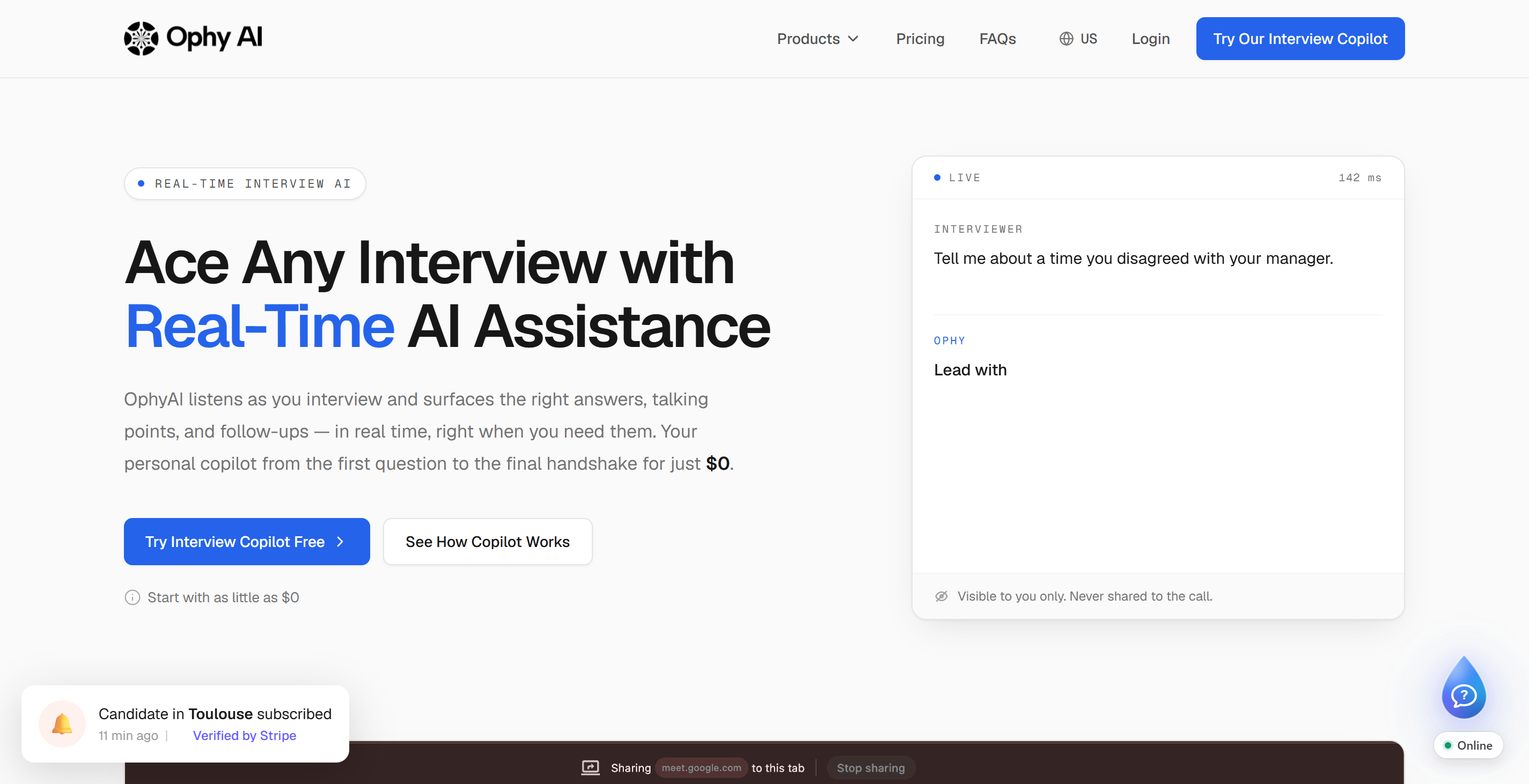Click the 142 ms latency value
Viewport: 1529px width, 784px height.
click(x=1359, y=177)
